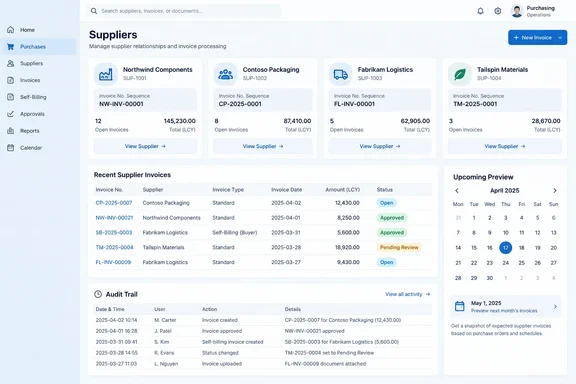Click the NW-INV-00001 sequence field

[x=145, y=100]
